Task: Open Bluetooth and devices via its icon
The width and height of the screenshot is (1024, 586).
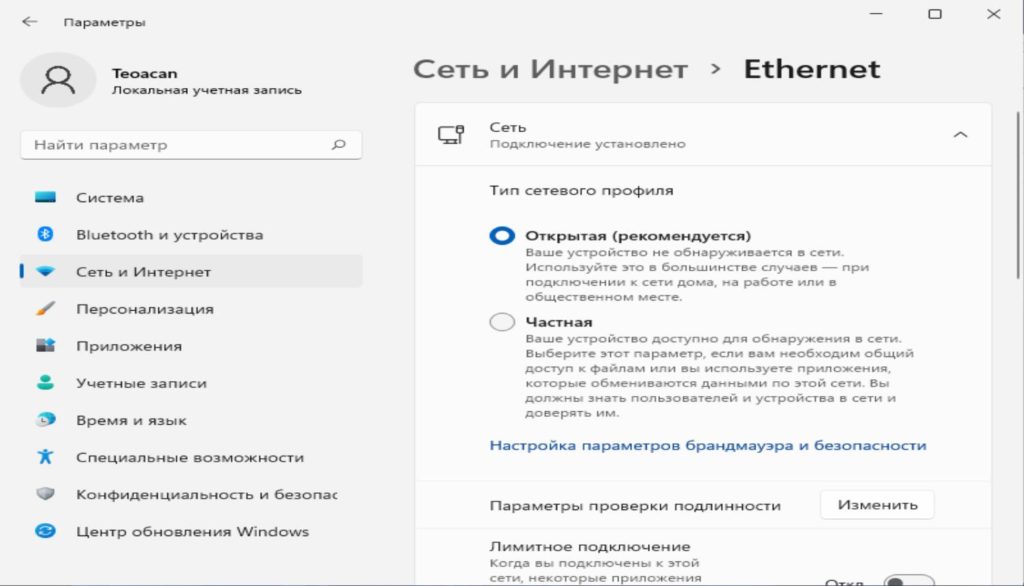Action: [45, 235]
